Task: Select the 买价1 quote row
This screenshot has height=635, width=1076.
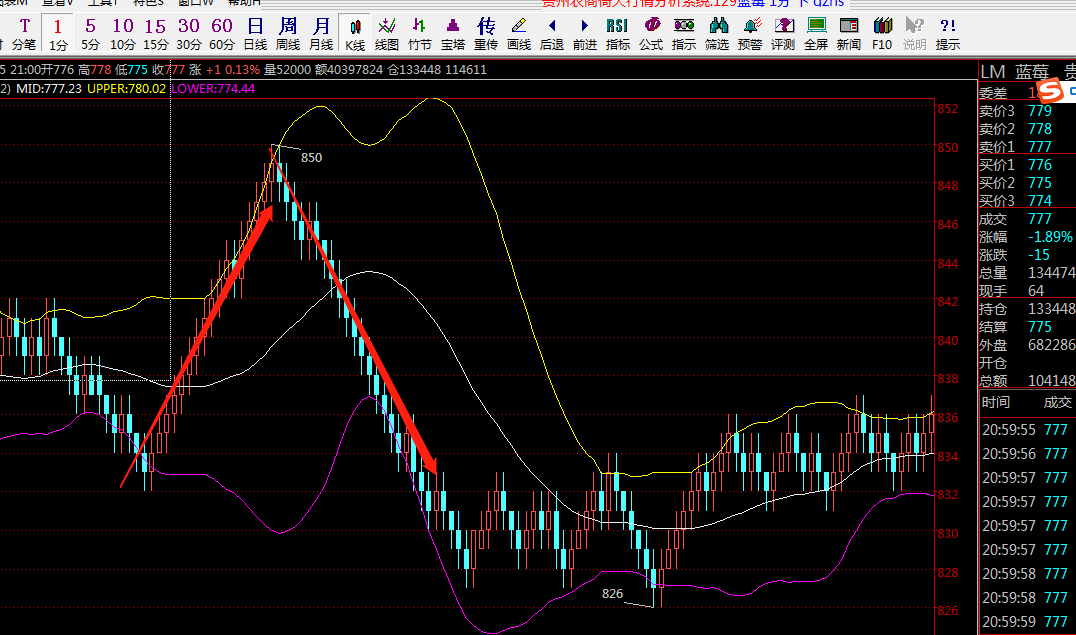Action: tap(1027, 165)
